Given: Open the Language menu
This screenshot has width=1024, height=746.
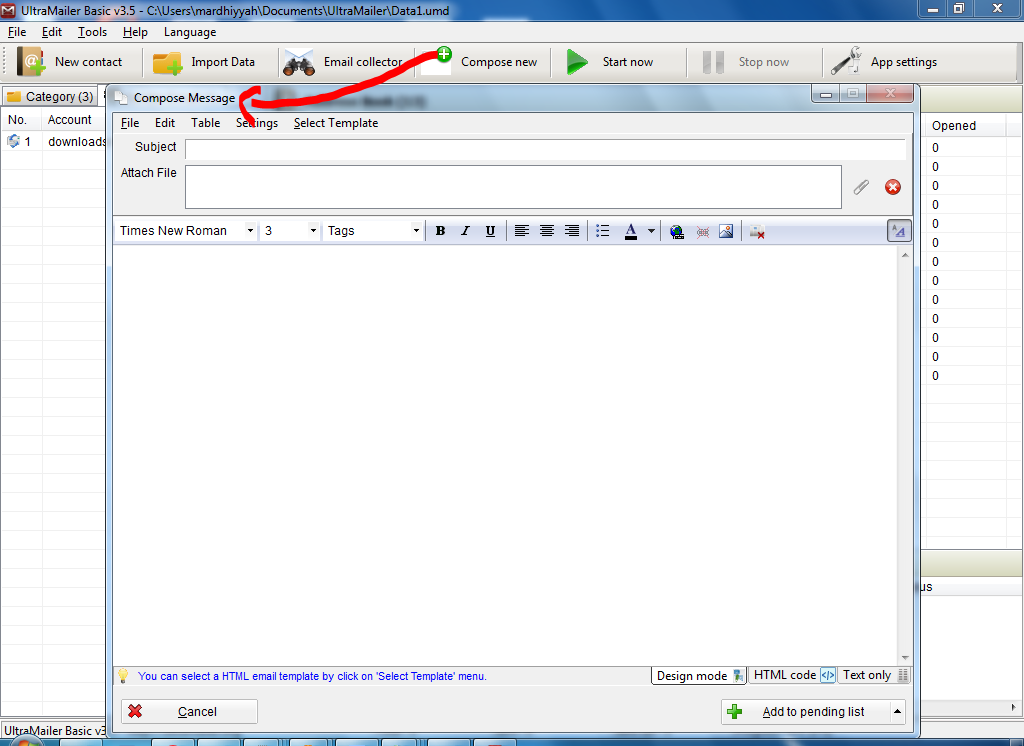Looking at the screenshot, I should pos(190,32).
